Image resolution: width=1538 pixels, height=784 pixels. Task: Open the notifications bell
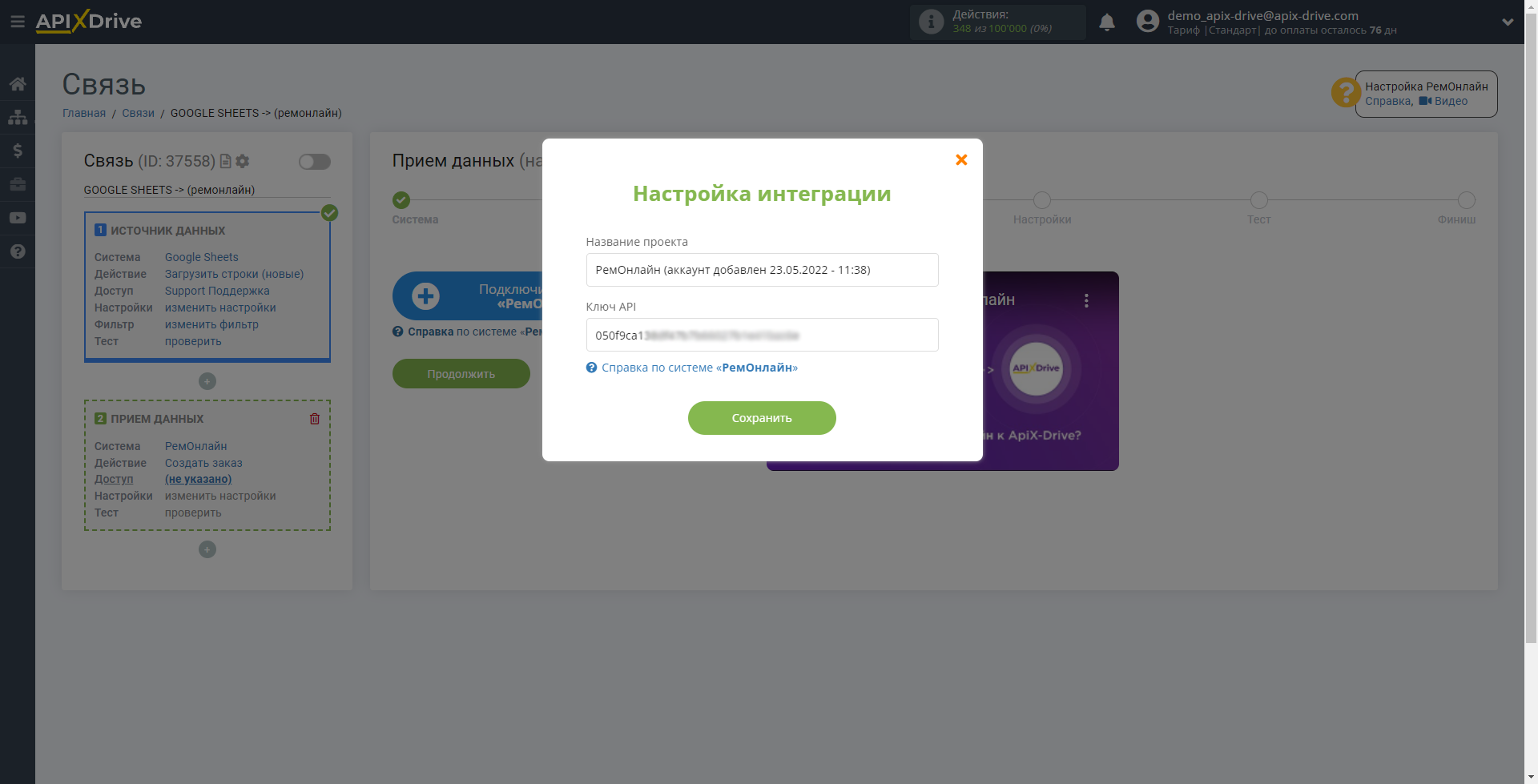[x=1107, y=22]
